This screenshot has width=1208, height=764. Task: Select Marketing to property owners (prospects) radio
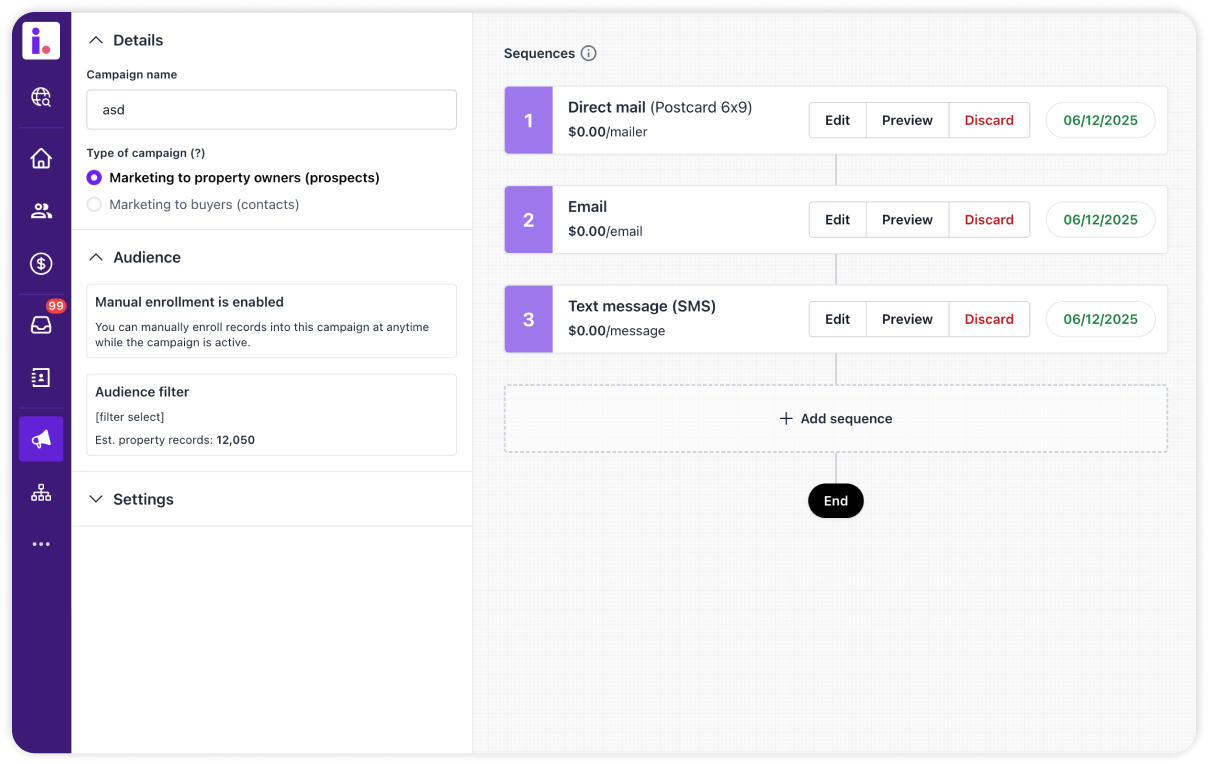tap(94, 178)
